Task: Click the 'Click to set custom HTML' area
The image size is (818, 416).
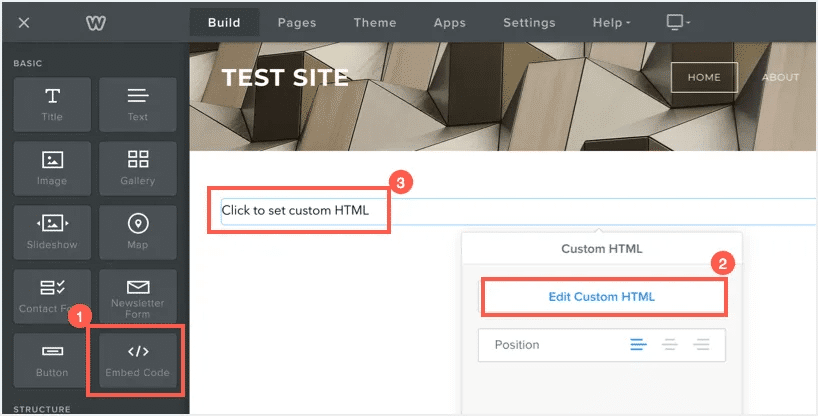Action: point(296,210)
